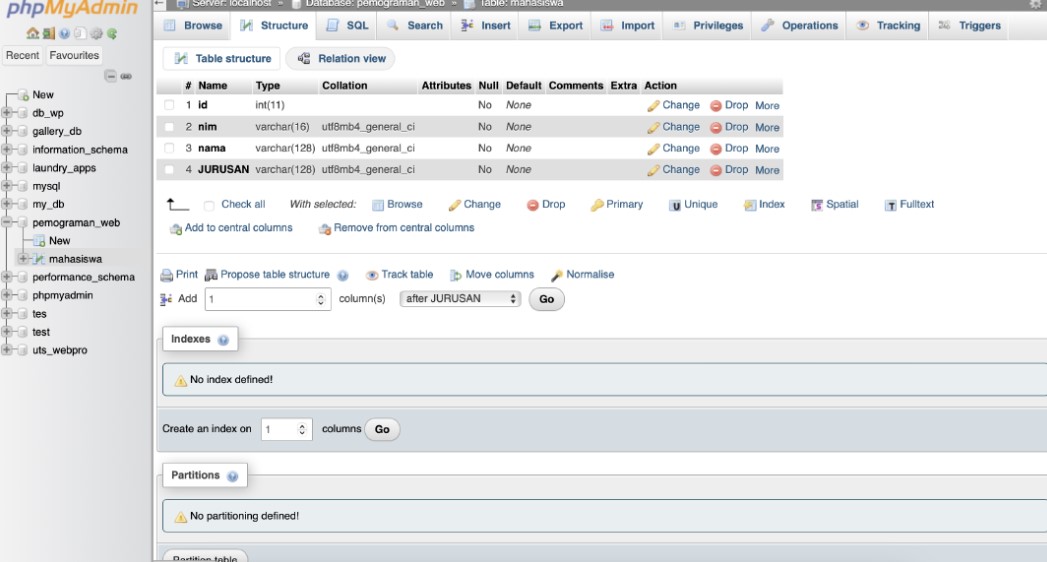Click the settings gear icon at top right

(x=1037, y=5)
